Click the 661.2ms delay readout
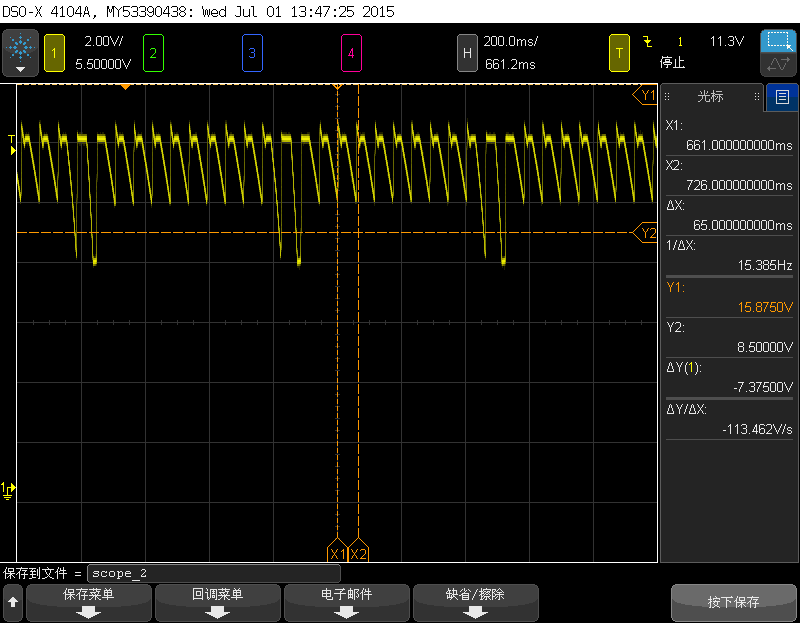800x623 pixels. pos(510,64)
